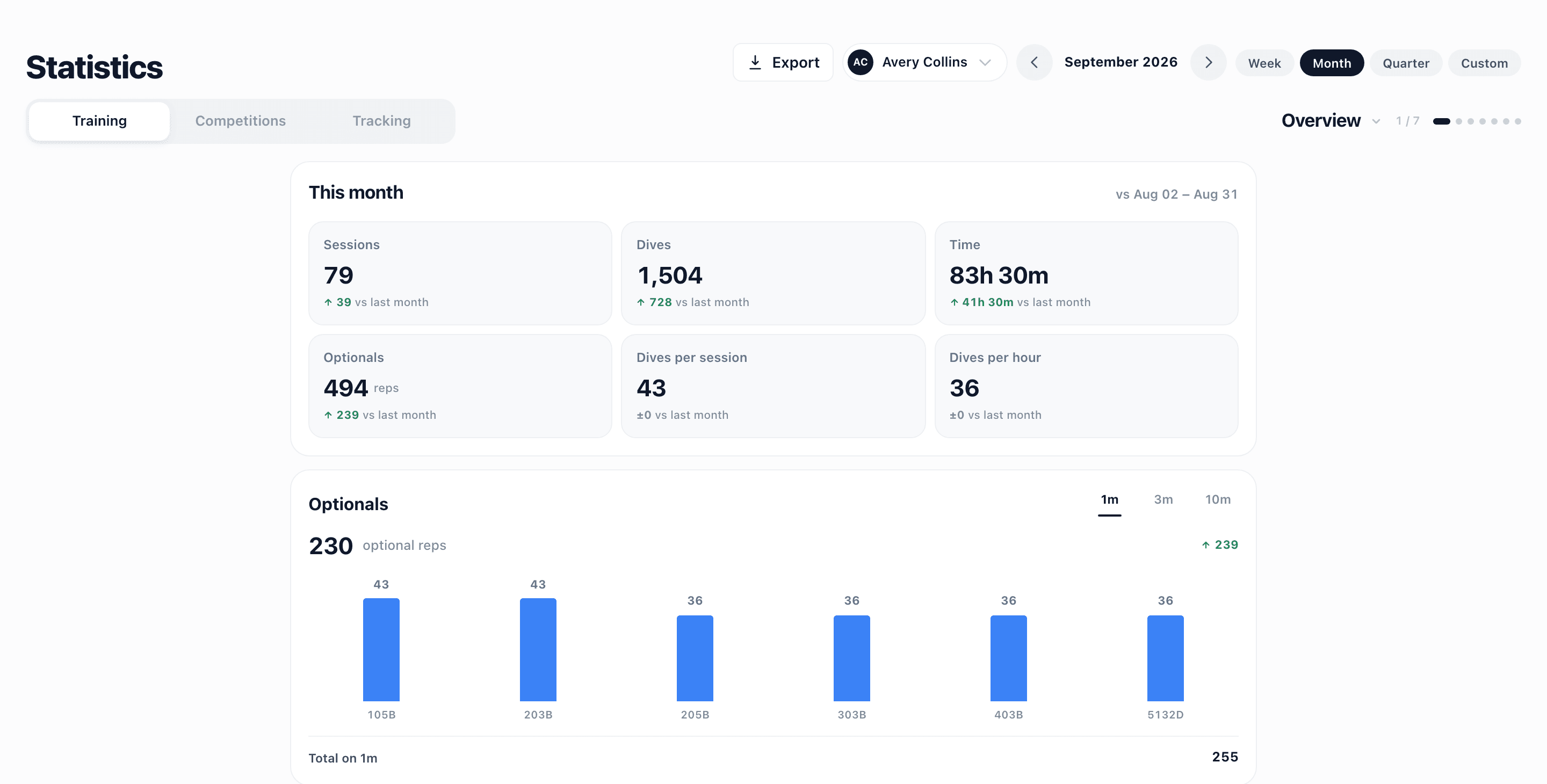Viewport: 1547px width, 784px height.
Task: Click the green 239 increase indicator in chart
Action: tap(1220, 545)
